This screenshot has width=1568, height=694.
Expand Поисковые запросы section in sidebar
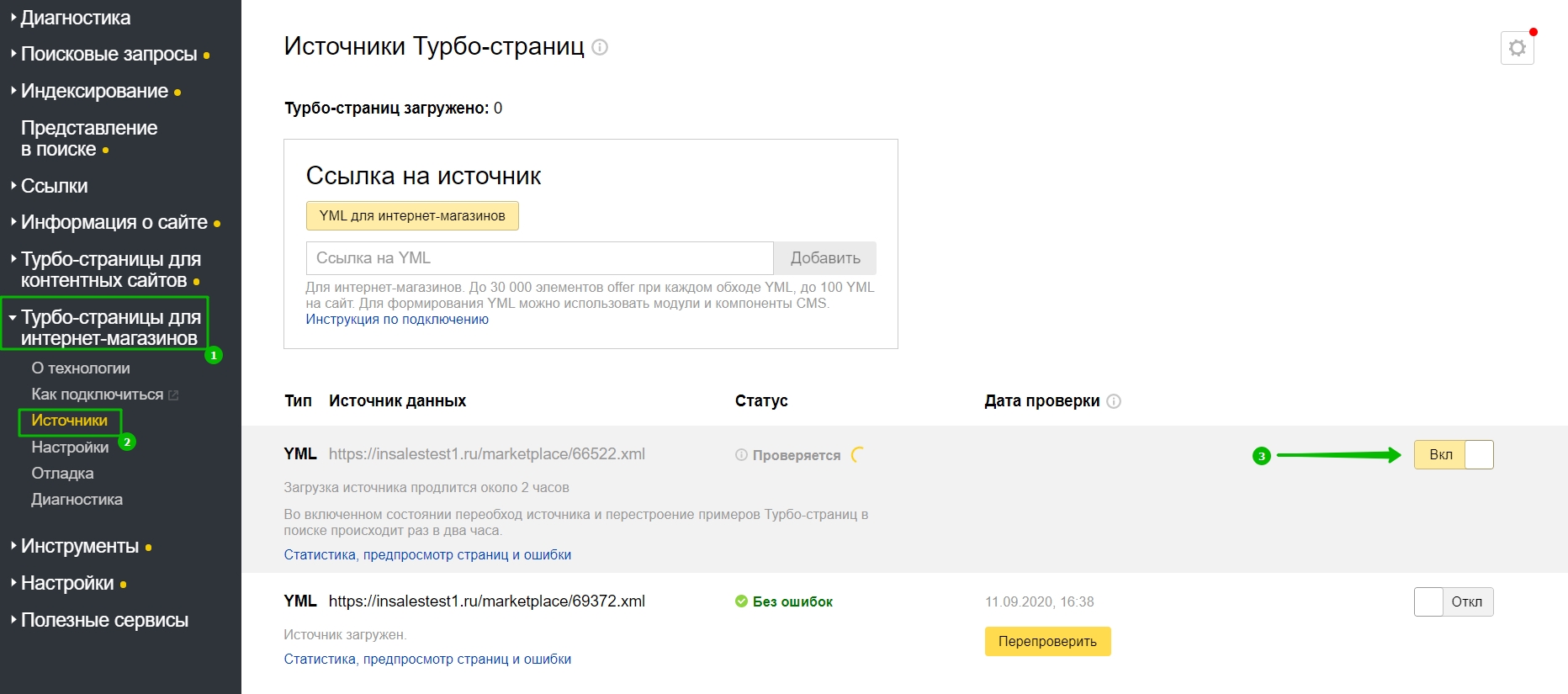109,55
